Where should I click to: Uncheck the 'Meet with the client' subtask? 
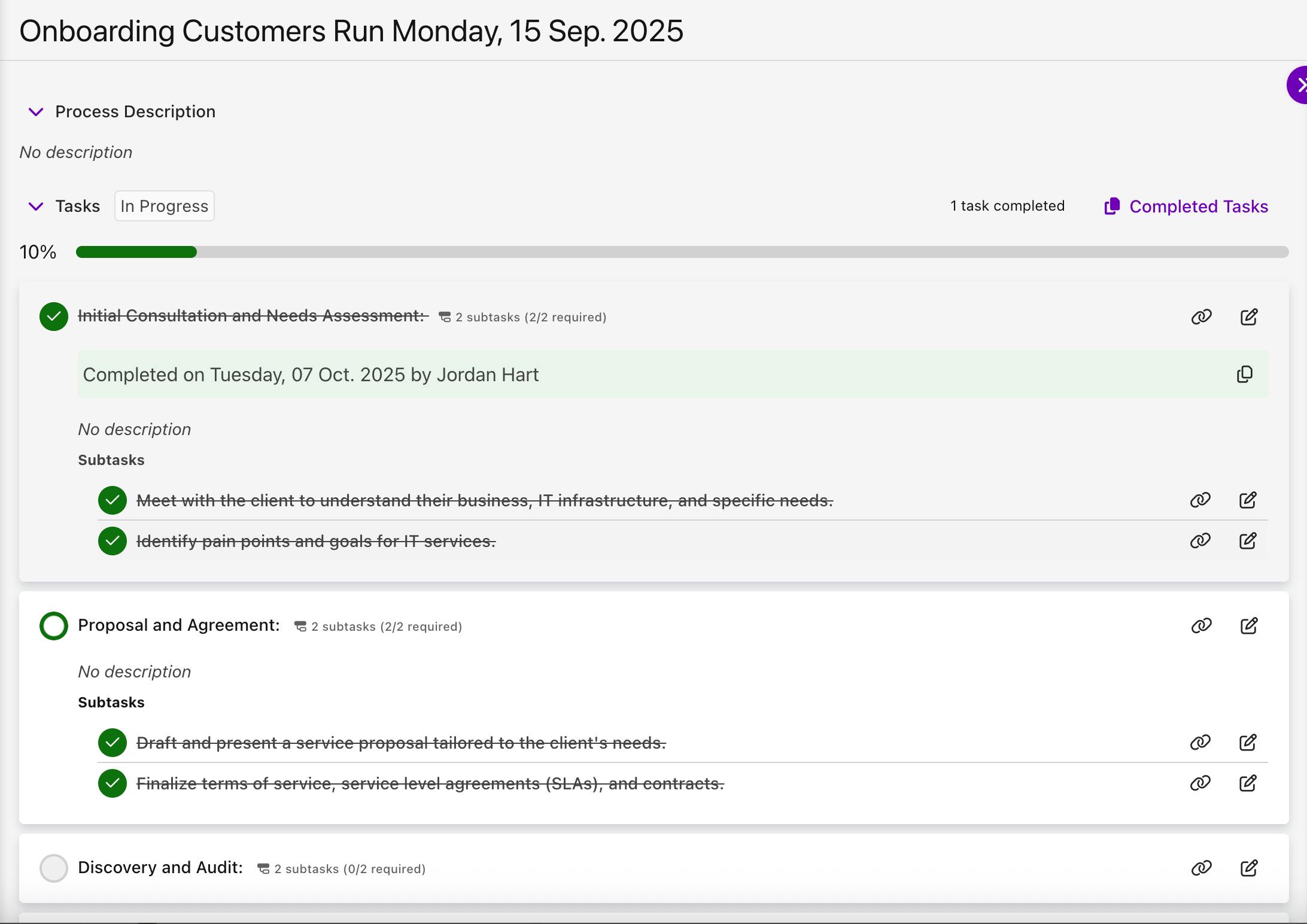pos(113,500)
